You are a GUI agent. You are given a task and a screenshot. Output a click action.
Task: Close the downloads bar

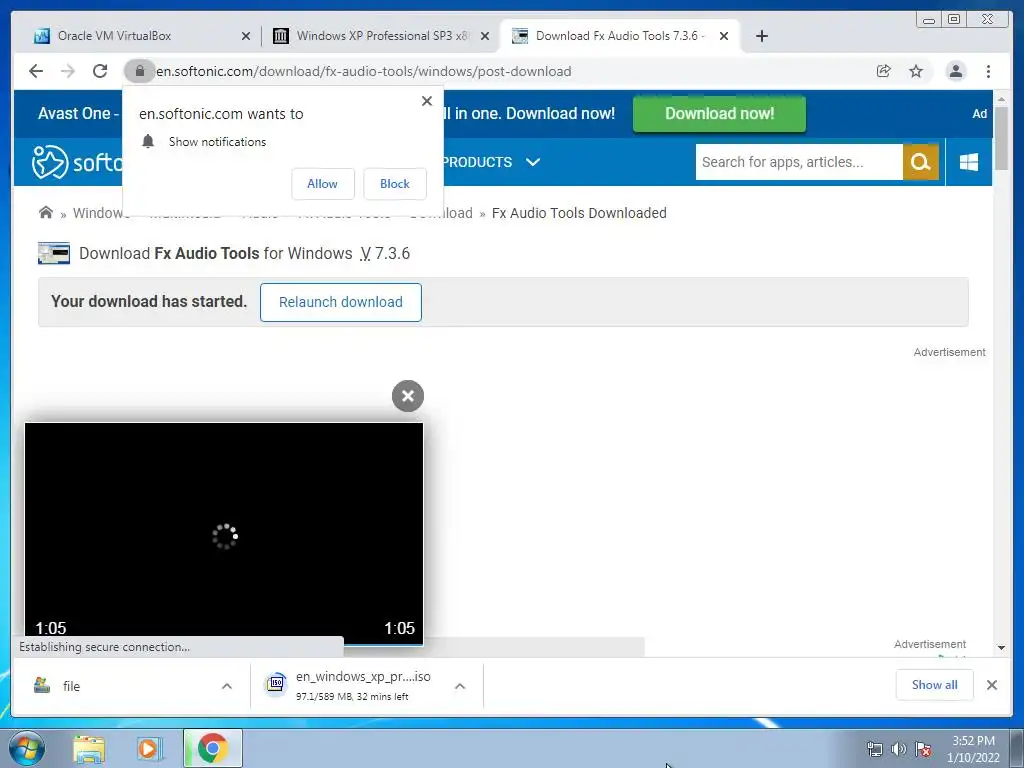[x=992, y=685]
